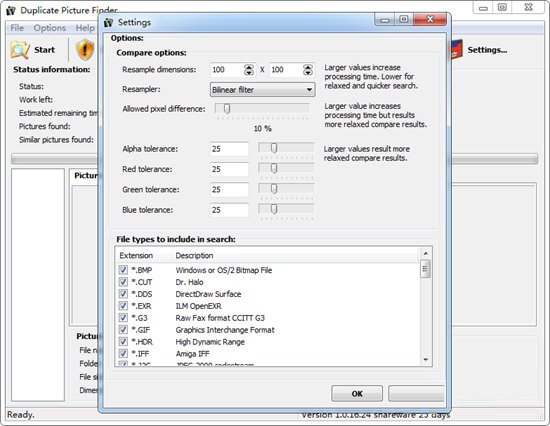The width and height of the screenshot is (550, 426).
Task: Click the Red tolerance value field
Action: (x=229, y=169)
